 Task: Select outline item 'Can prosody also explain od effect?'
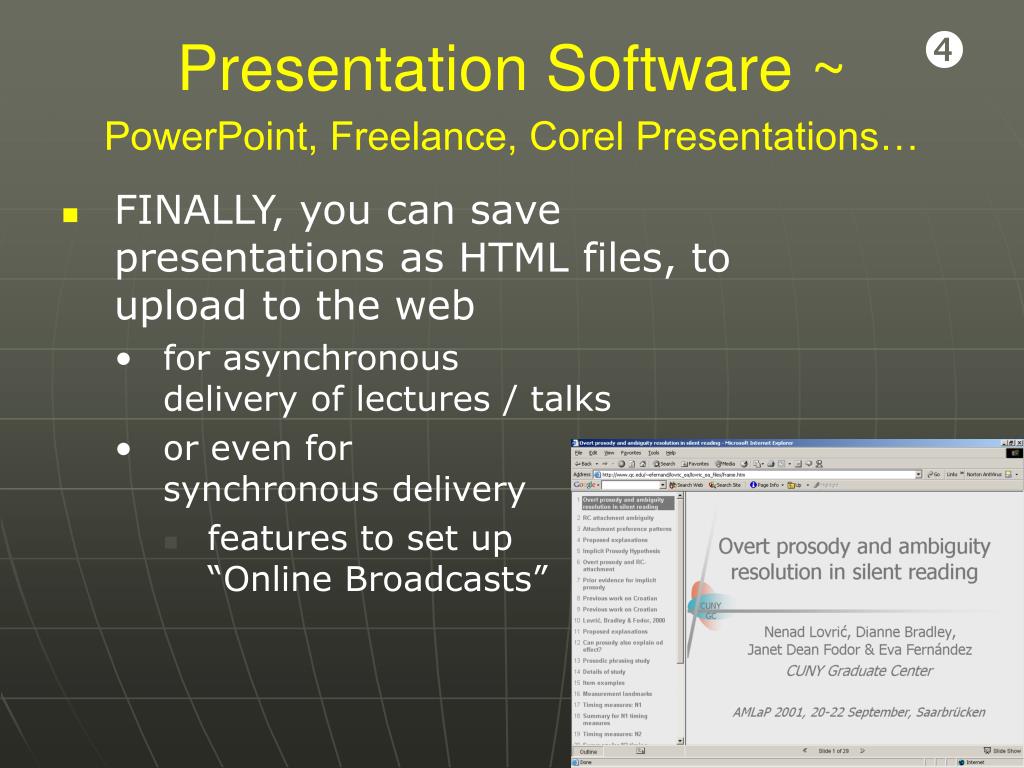pos(622,646)
